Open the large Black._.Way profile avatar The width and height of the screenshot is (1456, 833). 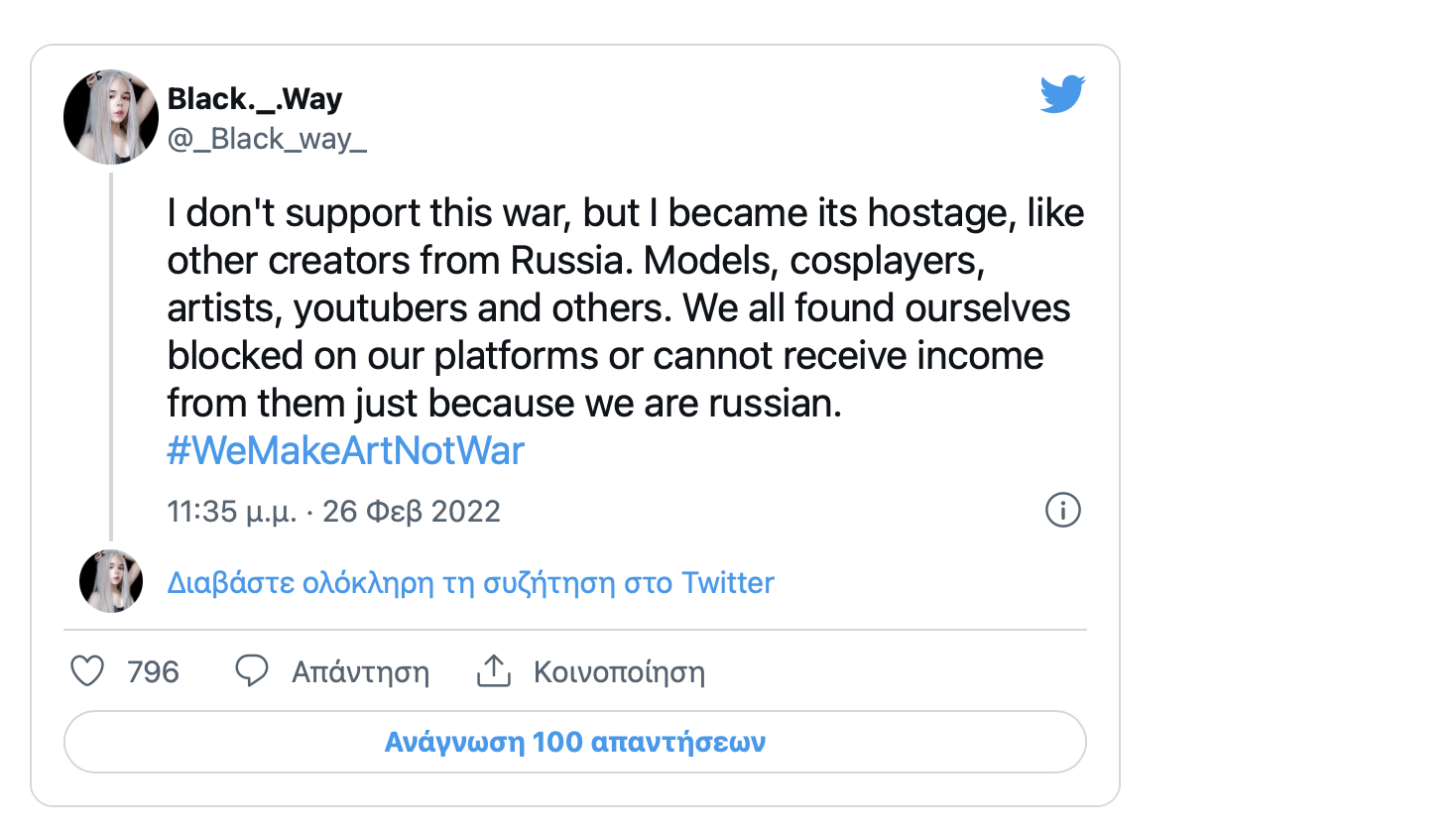(x=111, y=117)
